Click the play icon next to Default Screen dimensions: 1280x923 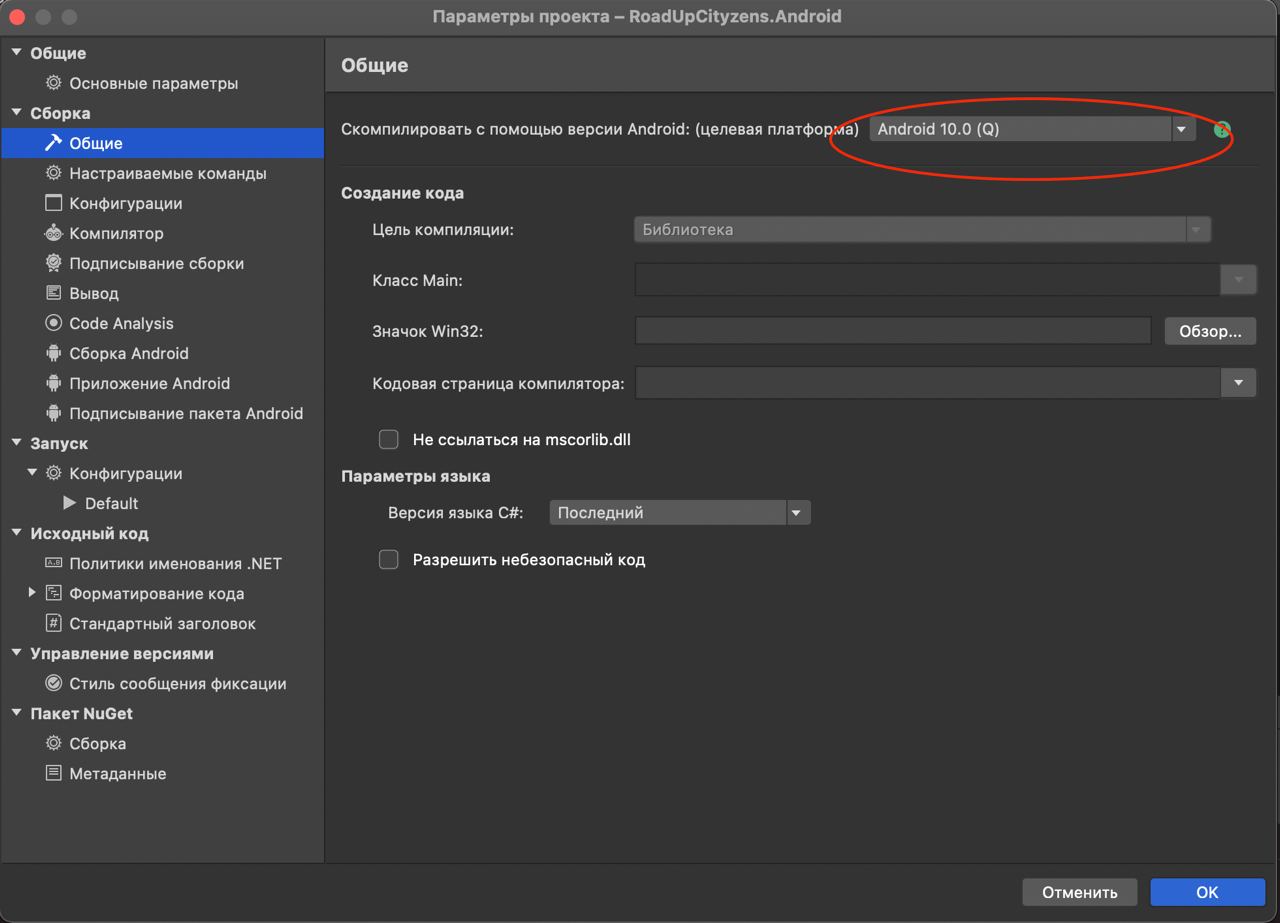click(x=70, y=503)
